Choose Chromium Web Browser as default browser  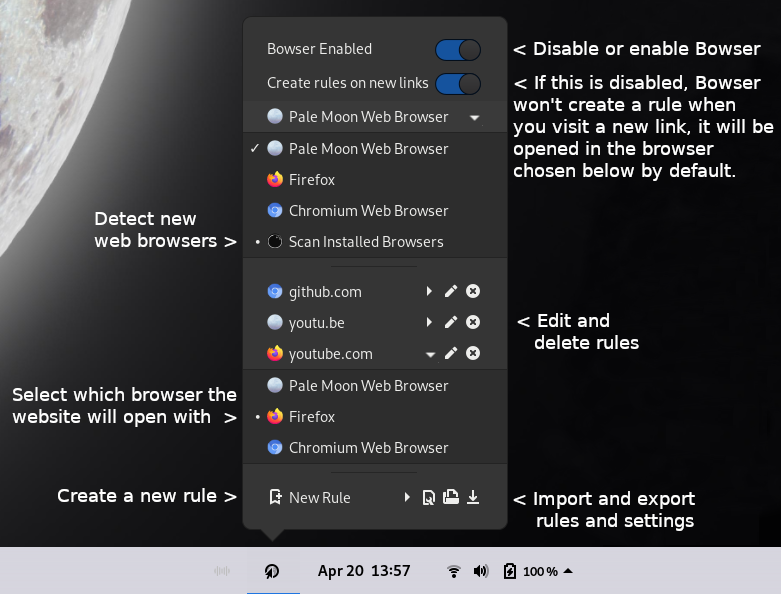tap(375, 211)
